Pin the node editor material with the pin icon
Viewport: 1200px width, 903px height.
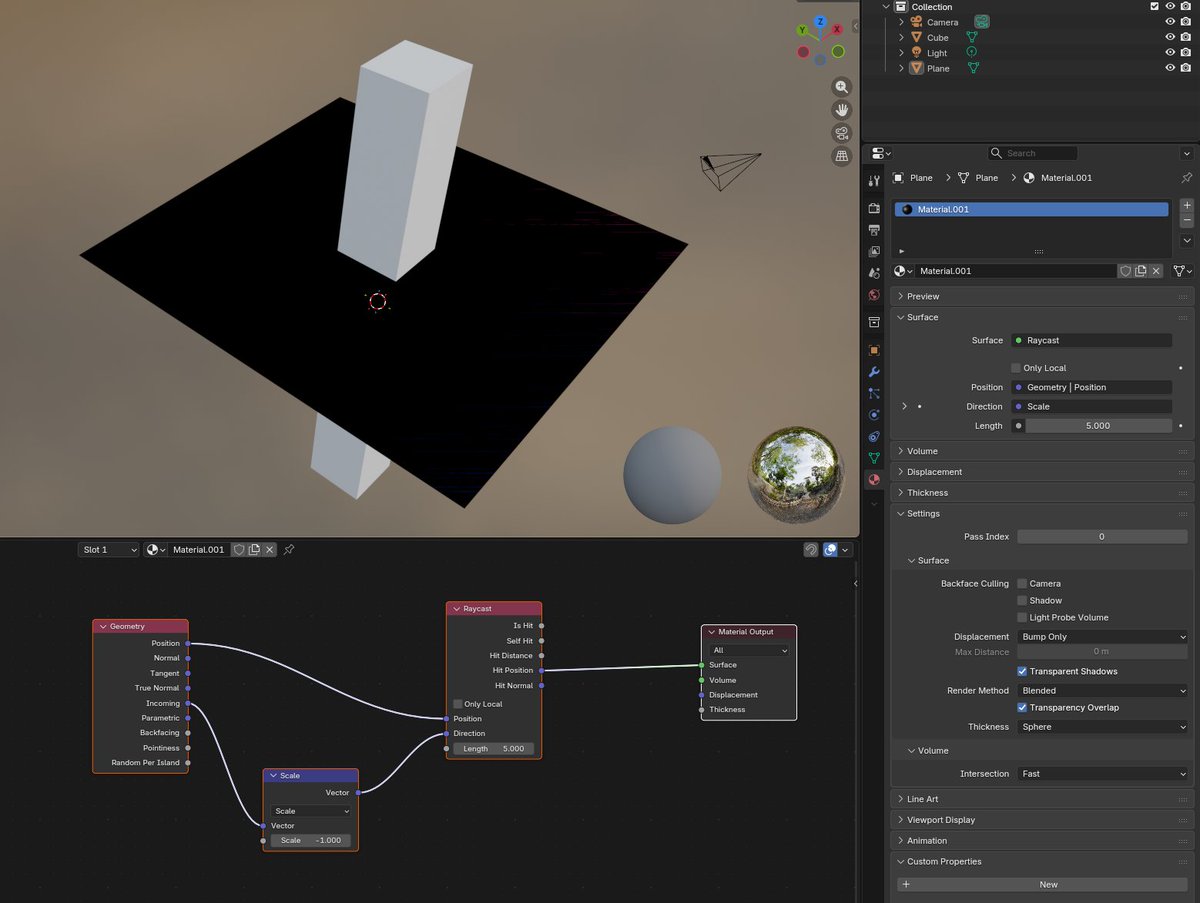point(288,550)
